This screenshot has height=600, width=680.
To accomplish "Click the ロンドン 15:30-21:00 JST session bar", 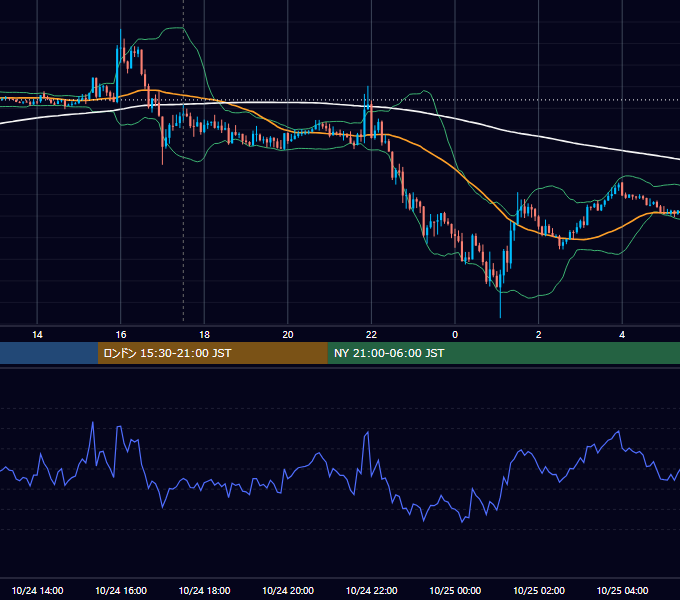I will (212, 353).
